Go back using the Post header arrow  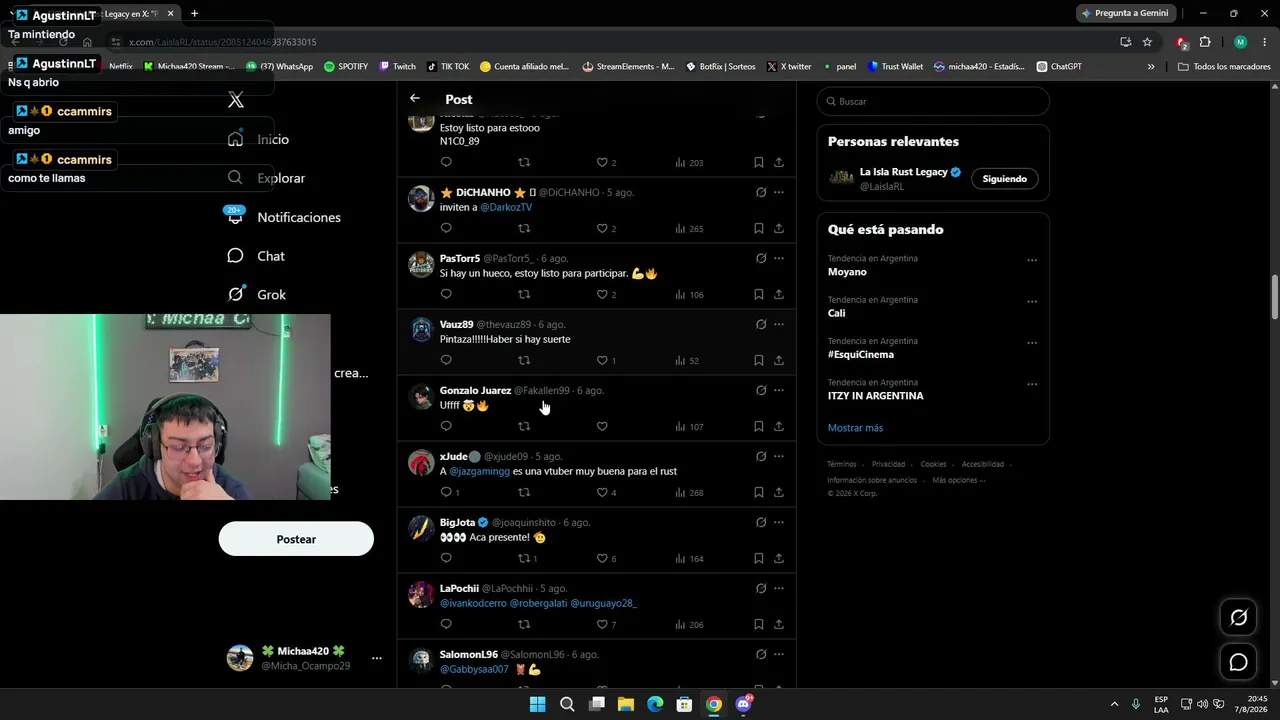coord(415,98)
